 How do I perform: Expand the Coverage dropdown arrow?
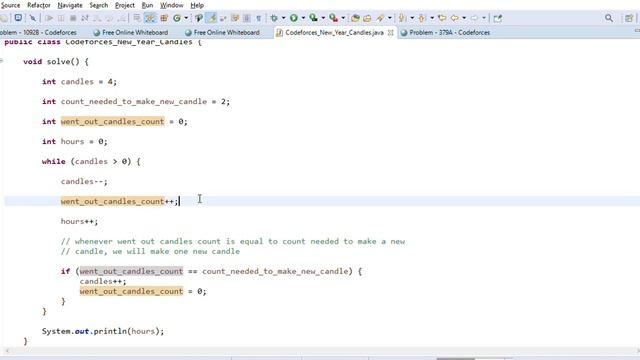click(323, 18)
